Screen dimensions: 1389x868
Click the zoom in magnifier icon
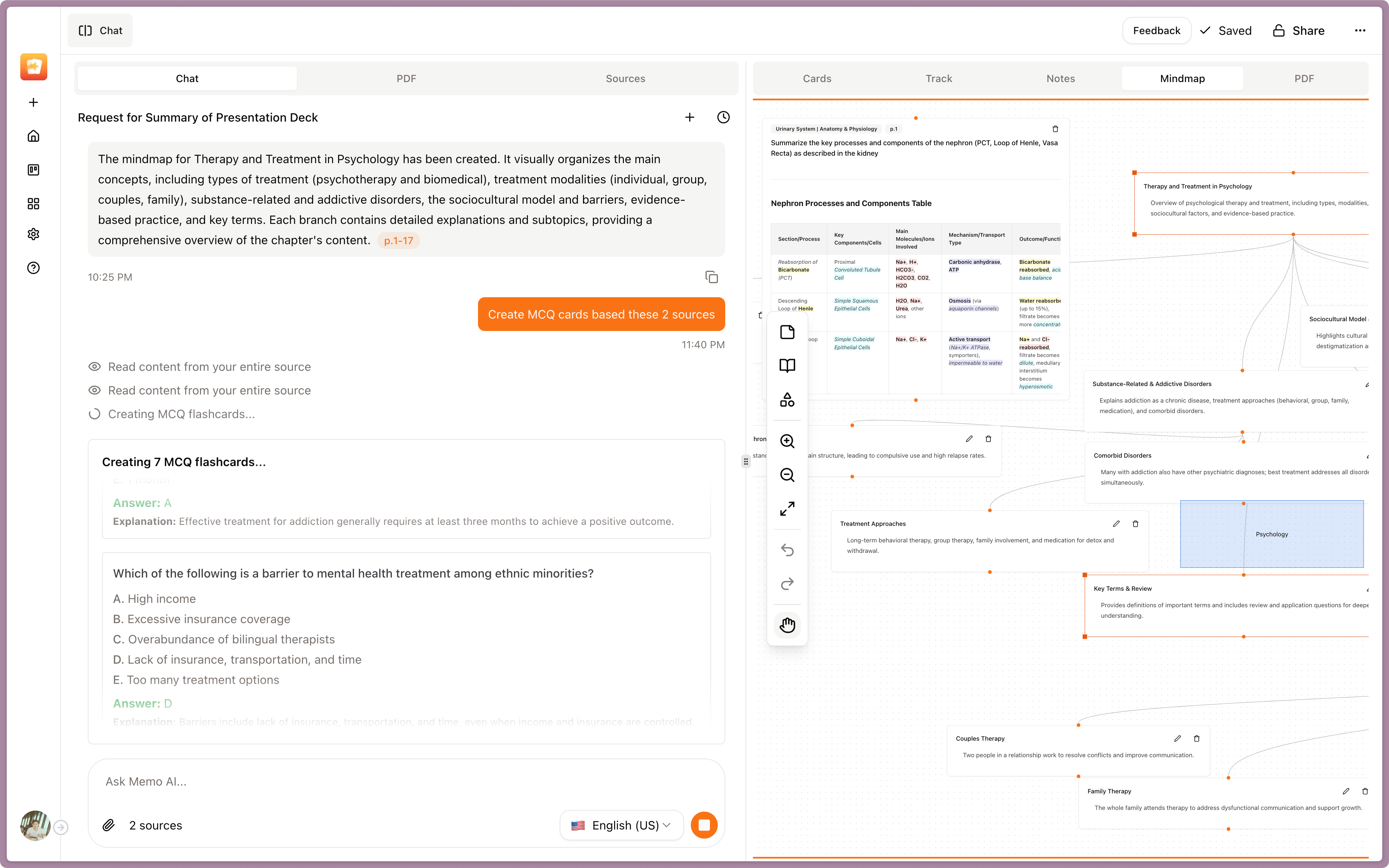pos(787,441)
